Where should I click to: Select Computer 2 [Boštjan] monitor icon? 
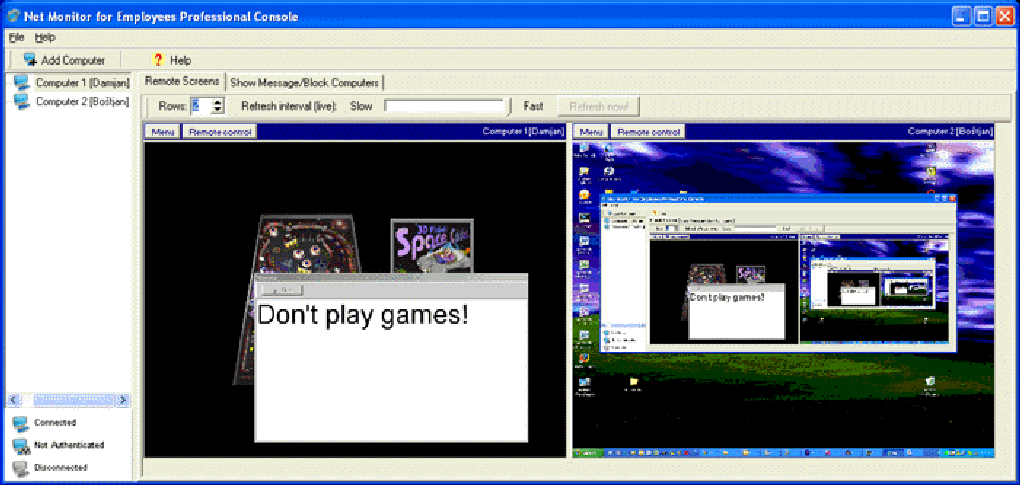pos(21,101)
